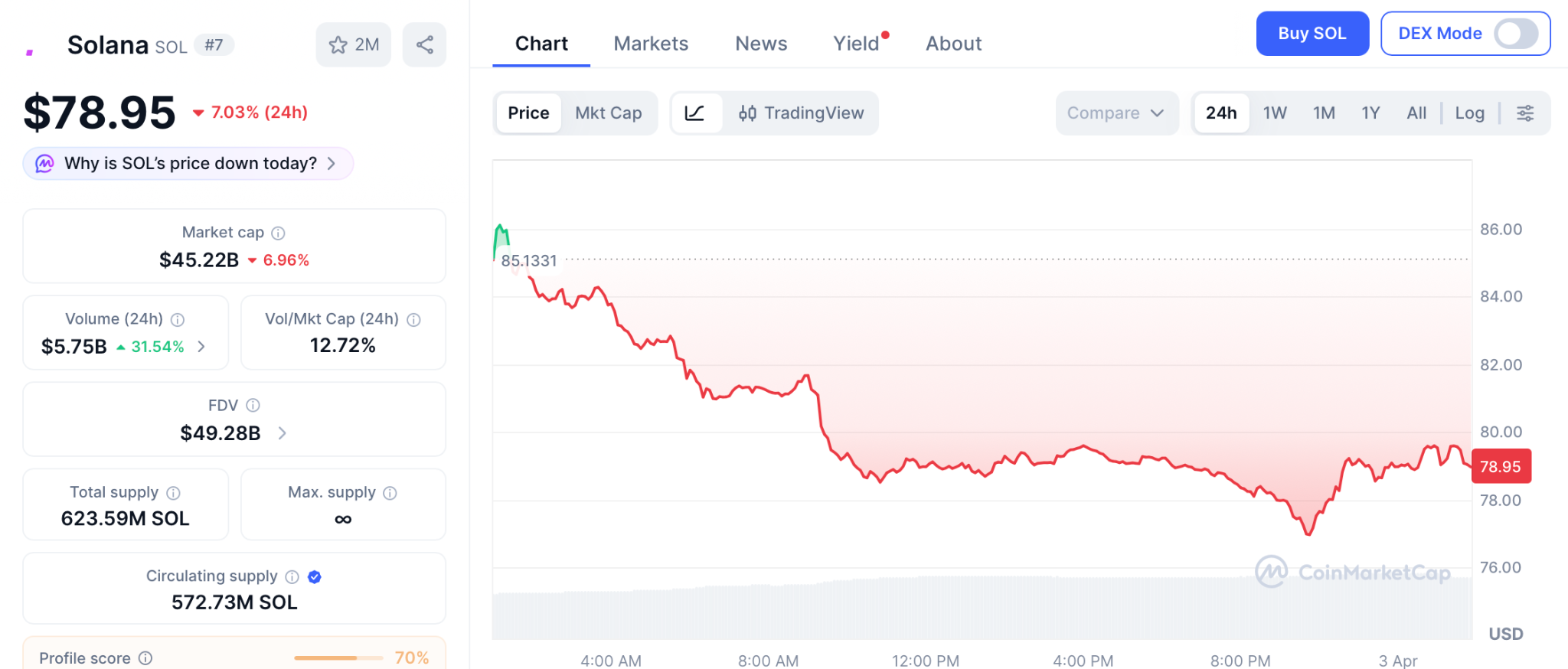Image resolution: width=1568 pixels, height=669 pixels.
Task: Open chart settings sliders icon
Action: pyautogui.click(x=1525, y=113)
